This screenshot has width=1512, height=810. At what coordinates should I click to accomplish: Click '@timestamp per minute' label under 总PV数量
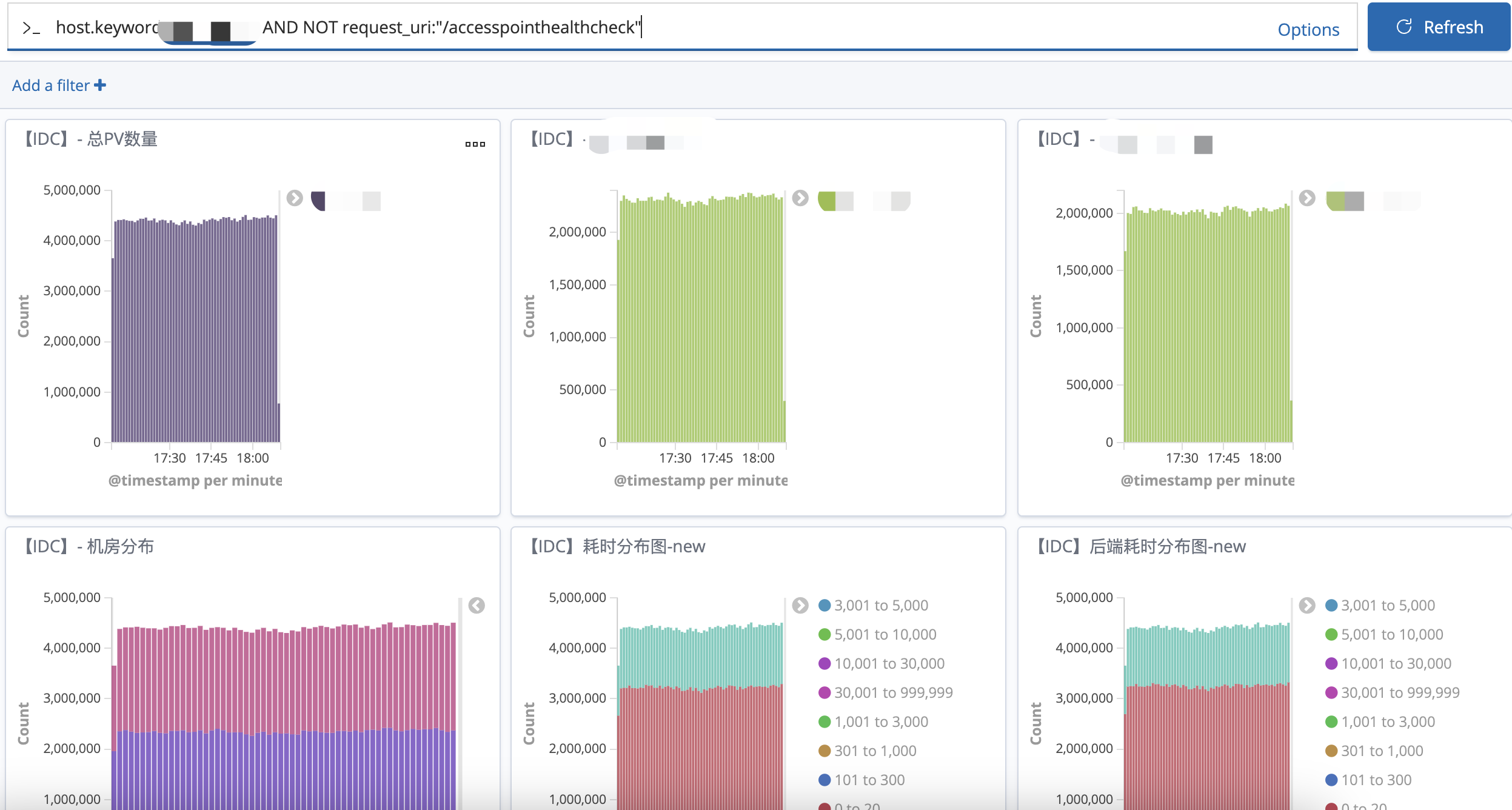tap(195, 480)
